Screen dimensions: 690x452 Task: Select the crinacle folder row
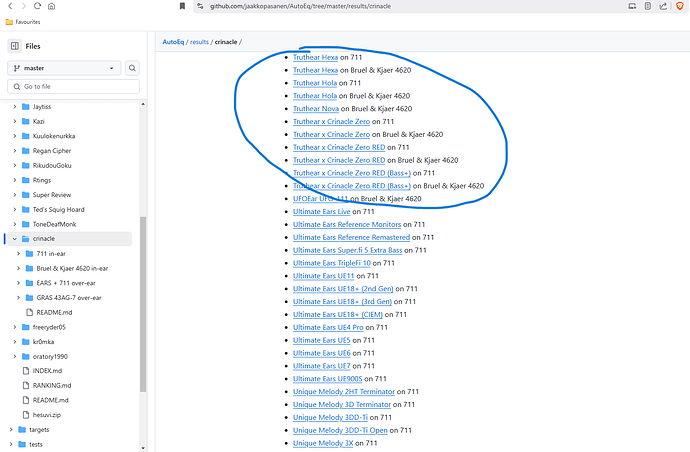[x=69, y=239]
